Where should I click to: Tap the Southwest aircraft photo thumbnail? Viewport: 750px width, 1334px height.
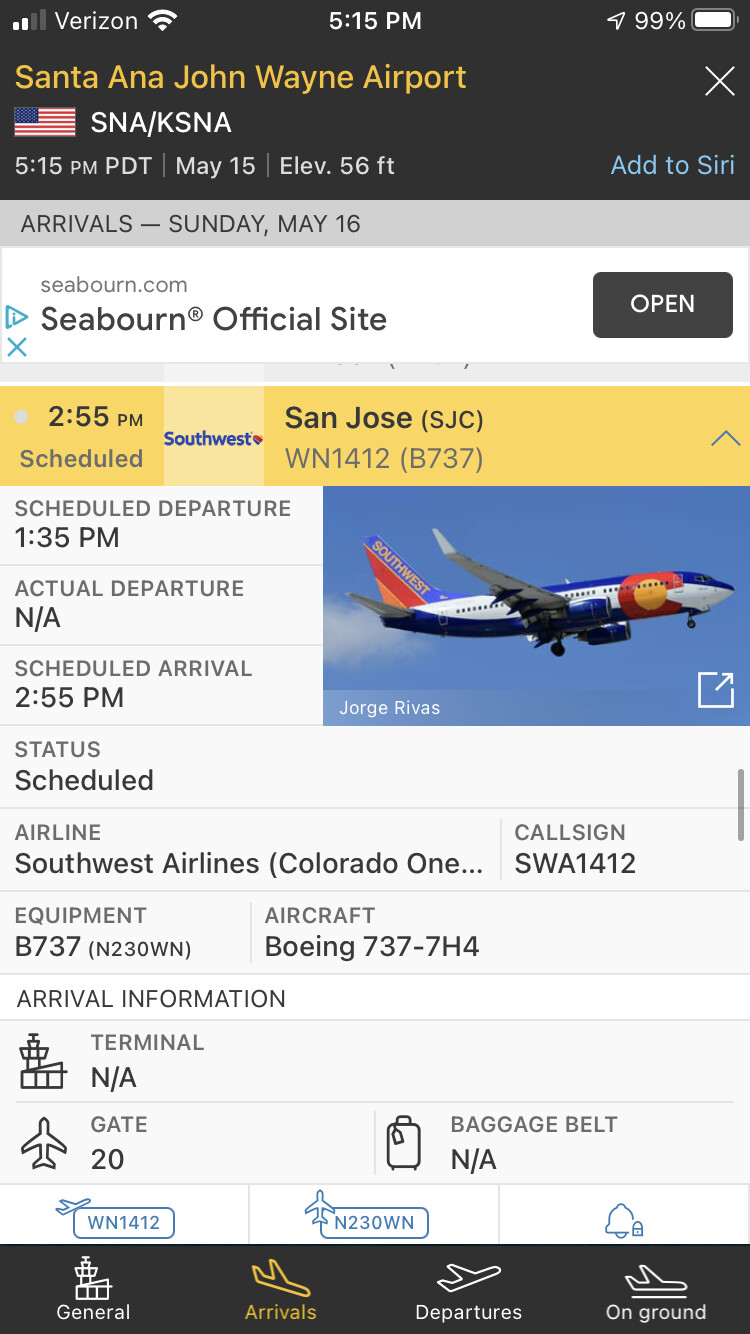(536, 605)
